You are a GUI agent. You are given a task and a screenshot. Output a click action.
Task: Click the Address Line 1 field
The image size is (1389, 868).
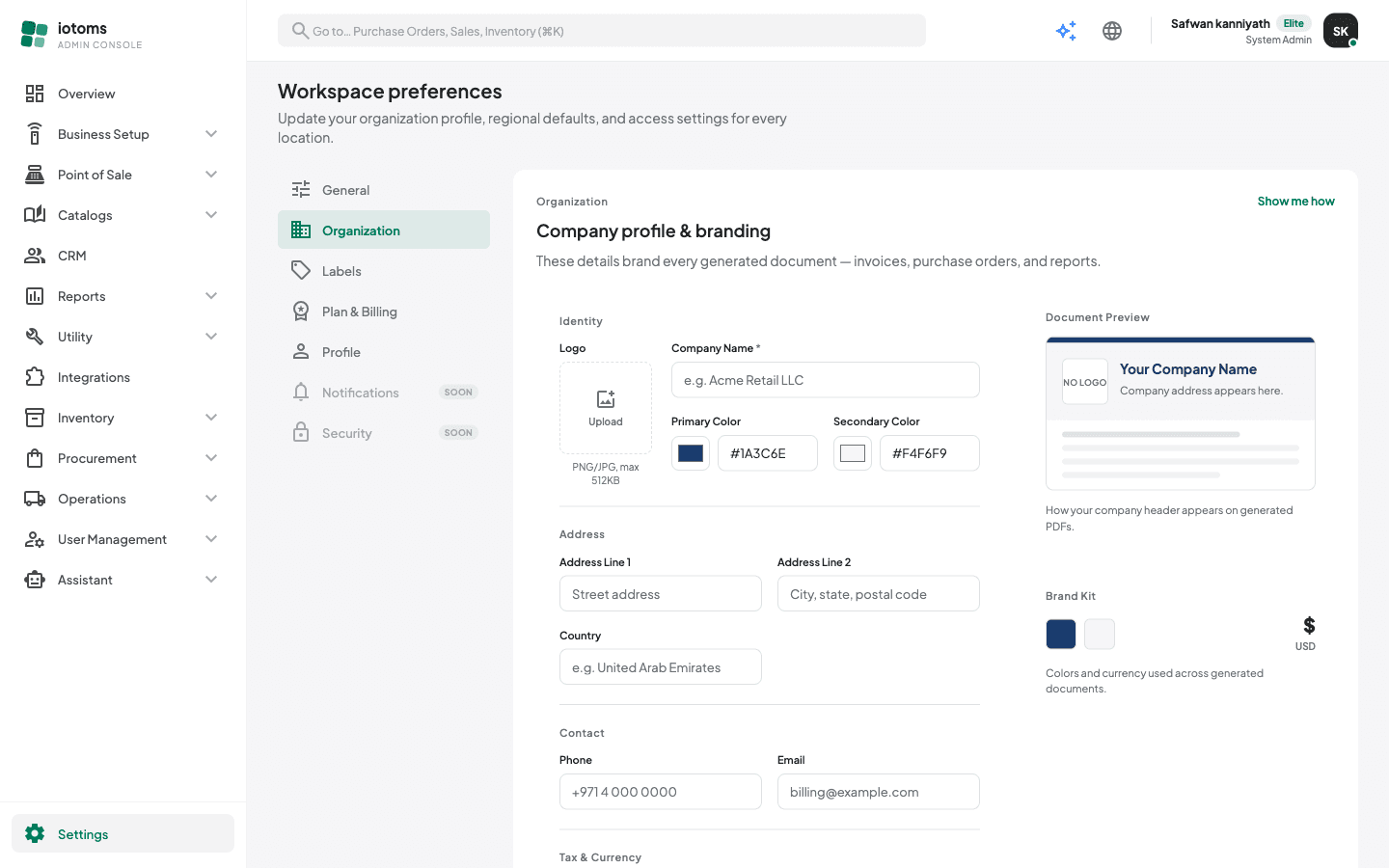(661, 594)
